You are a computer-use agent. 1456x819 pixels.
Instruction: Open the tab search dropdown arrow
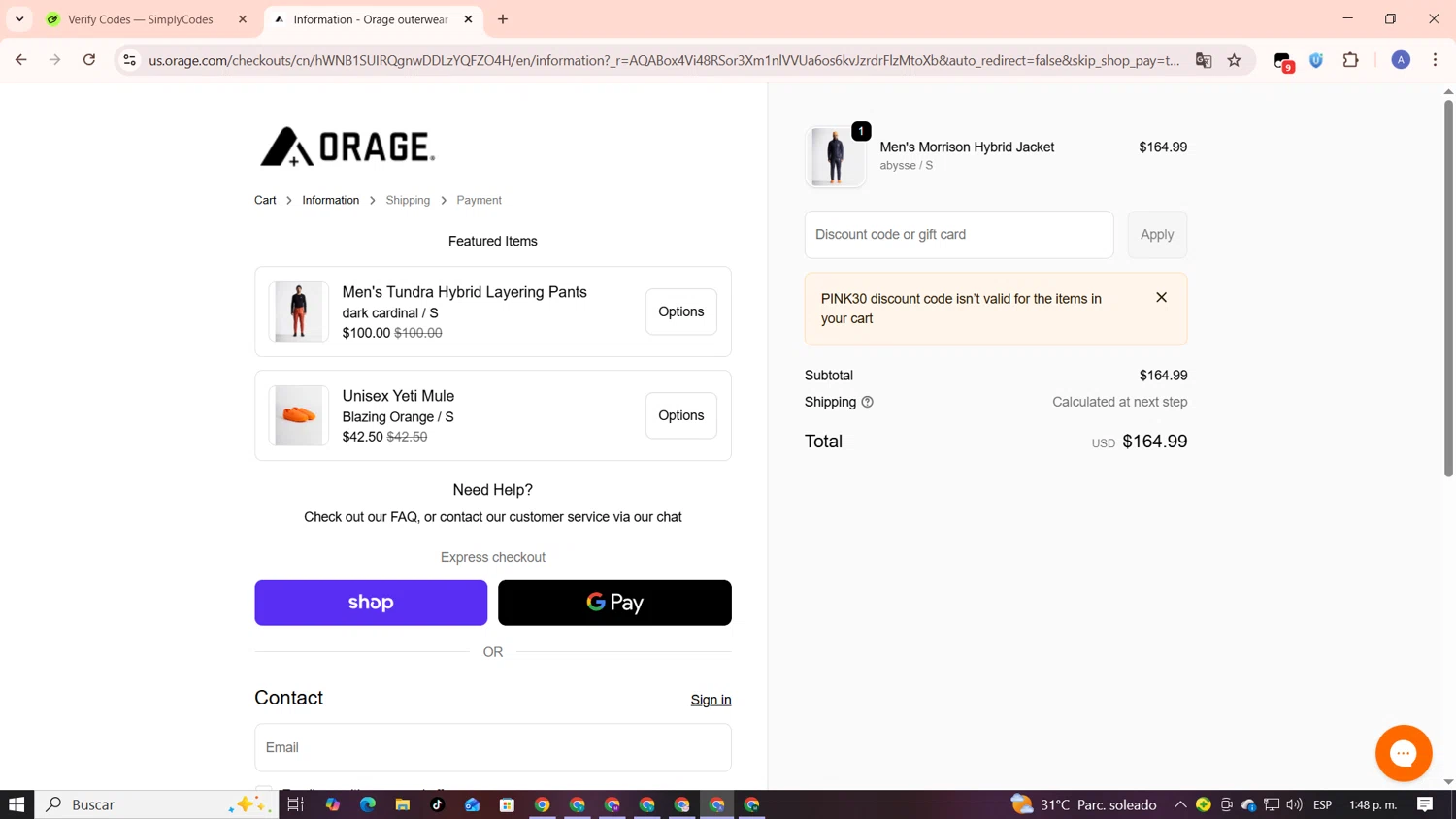[19, 19]
